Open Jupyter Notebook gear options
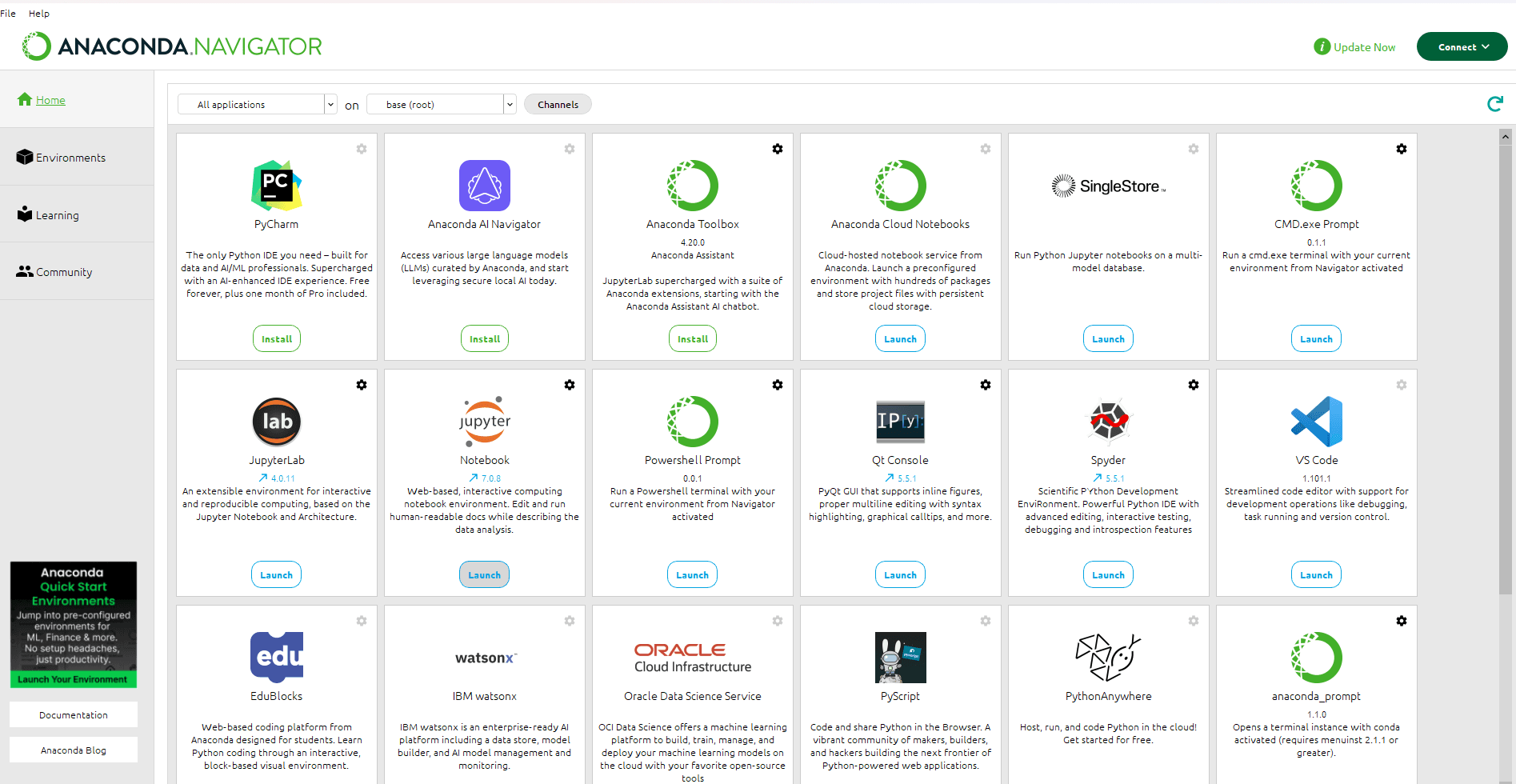Image resolution: width=1516 pixels, height=784 pixels. 570,385
